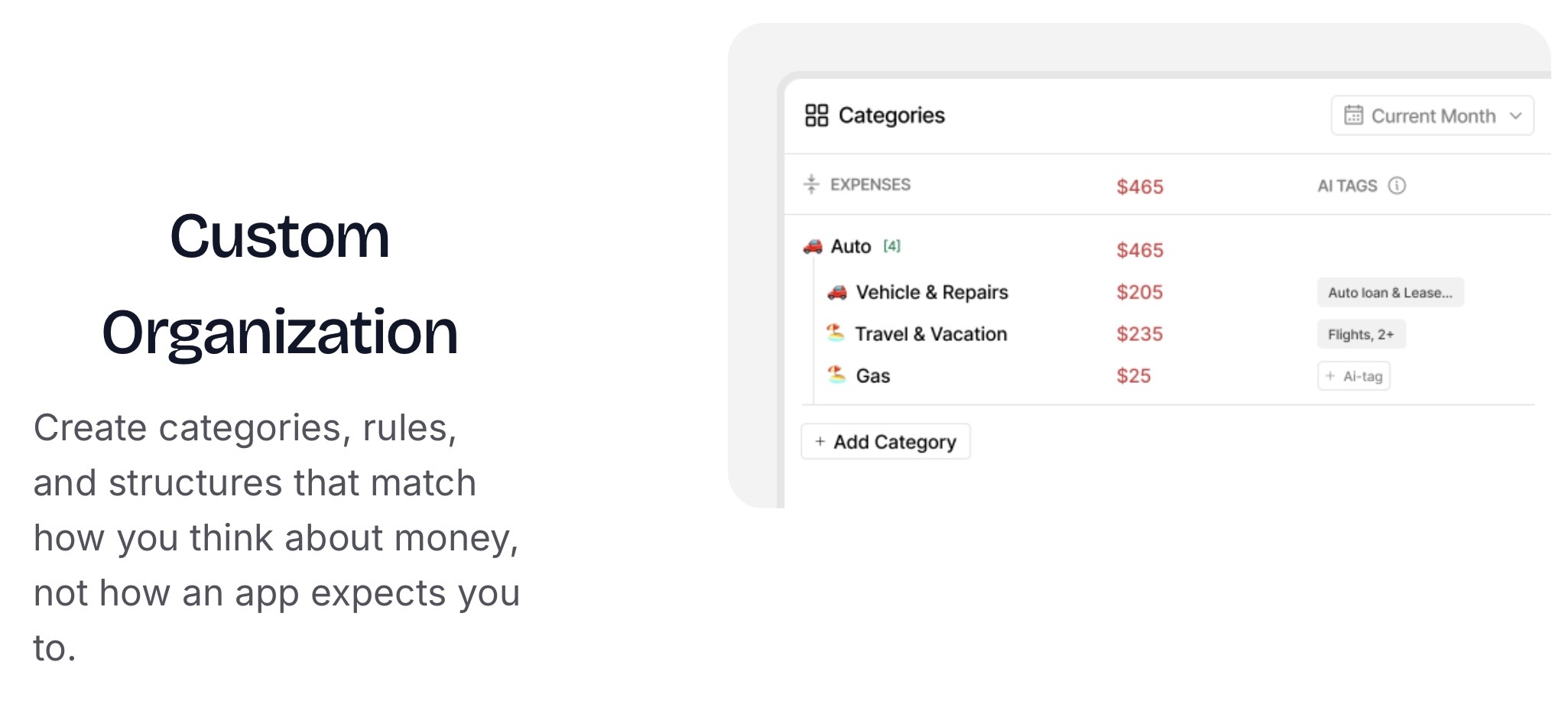The image size is (1568, 701).
Task: Click the [4] count badge beside Auto
Action: 891,246
